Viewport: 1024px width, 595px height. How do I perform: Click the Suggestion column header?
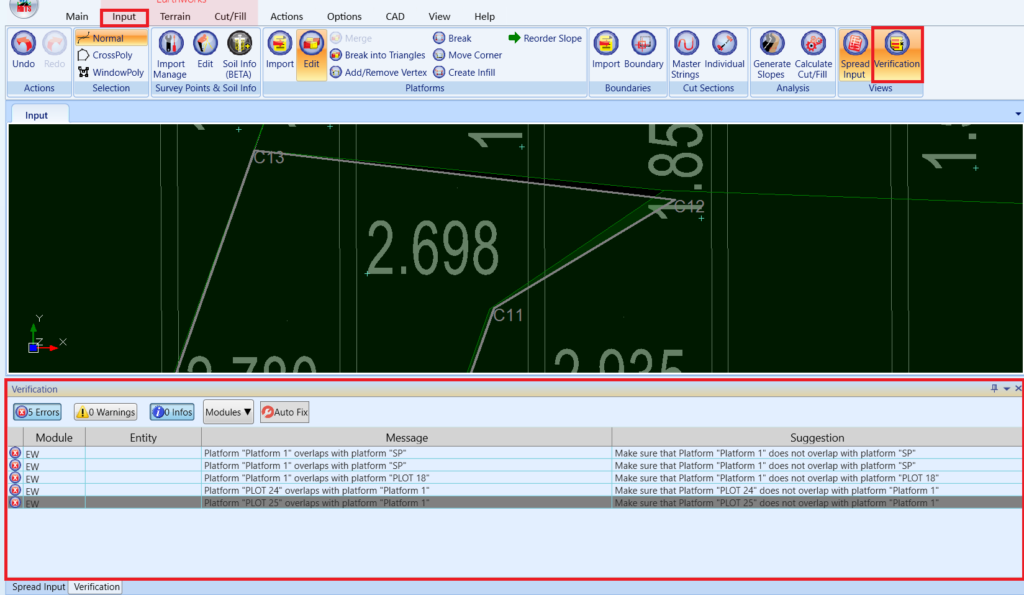[817, 438]
